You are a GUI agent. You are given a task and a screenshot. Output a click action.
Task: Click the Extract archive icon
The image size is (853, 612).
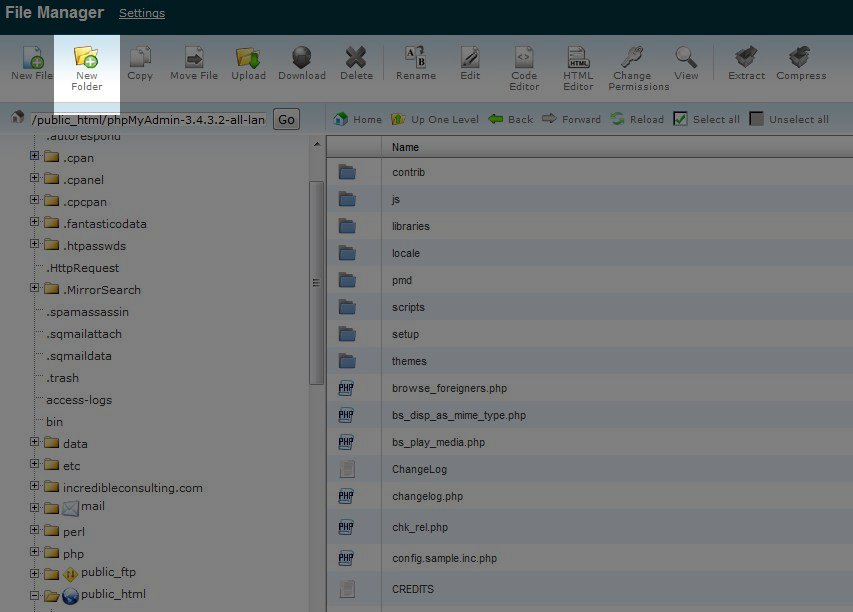[746, 57]
